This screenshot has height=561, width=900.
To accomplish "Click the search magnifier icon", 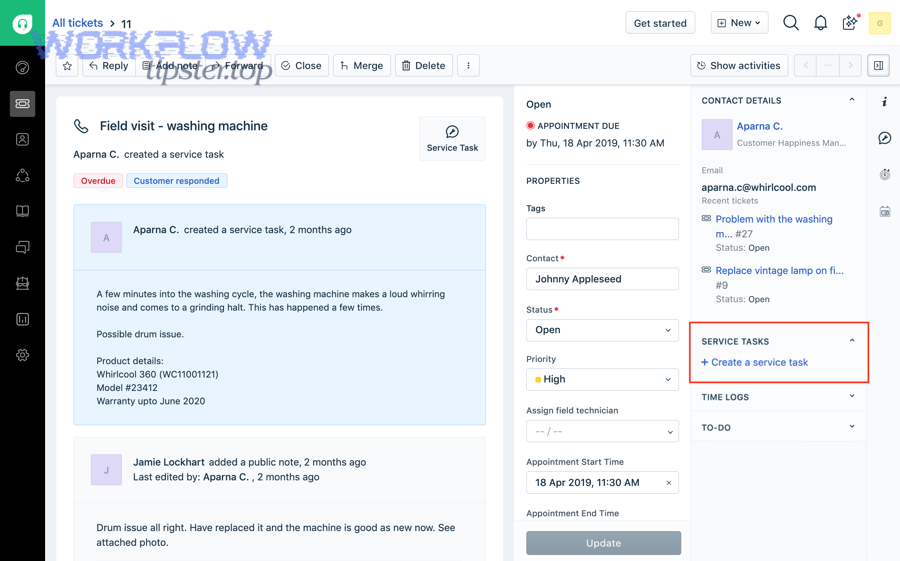I will (791, 23).
